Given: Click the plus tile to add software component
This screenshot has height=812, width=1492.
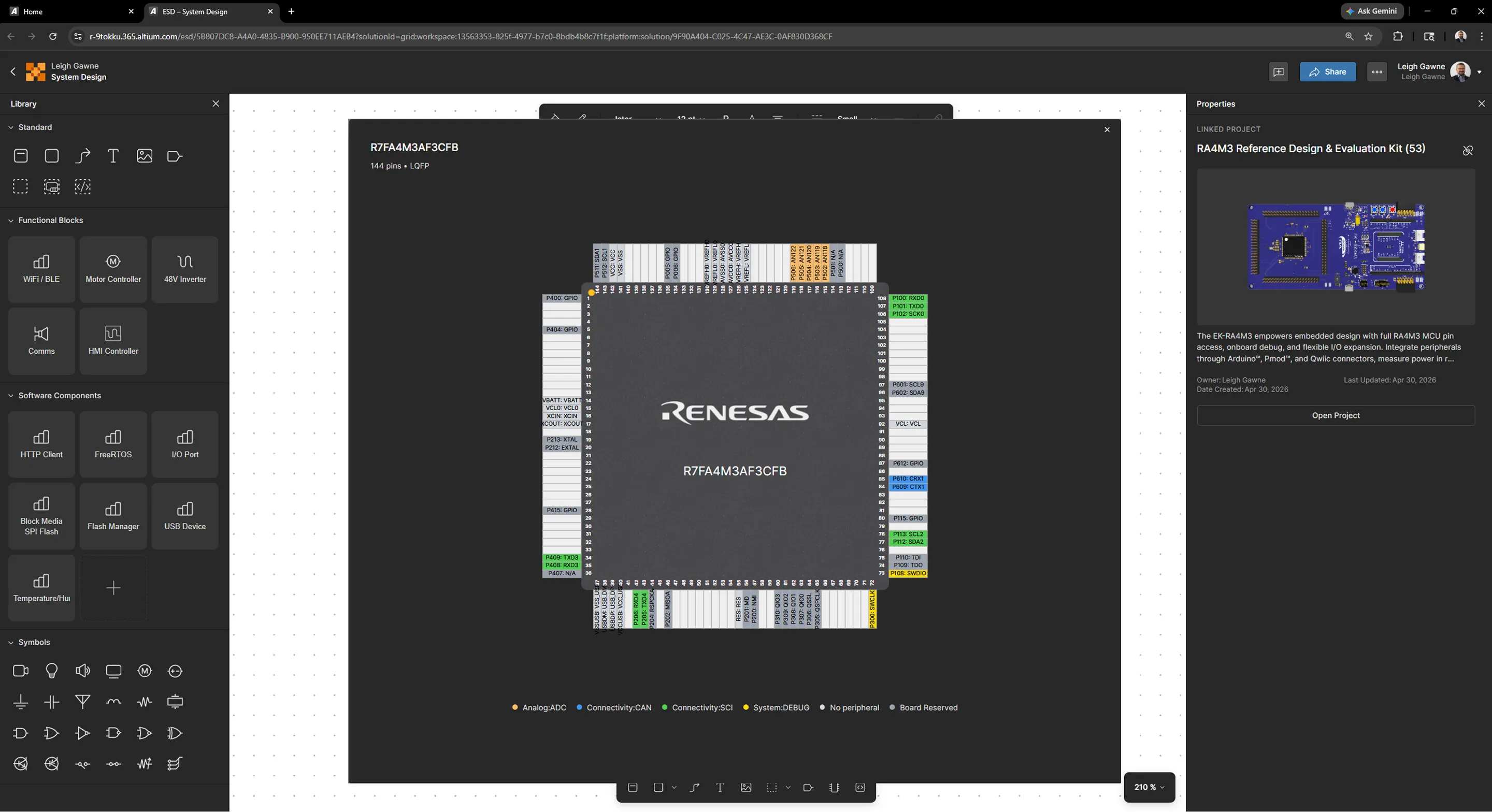Looking at the screenshot, I should point(113,588).
